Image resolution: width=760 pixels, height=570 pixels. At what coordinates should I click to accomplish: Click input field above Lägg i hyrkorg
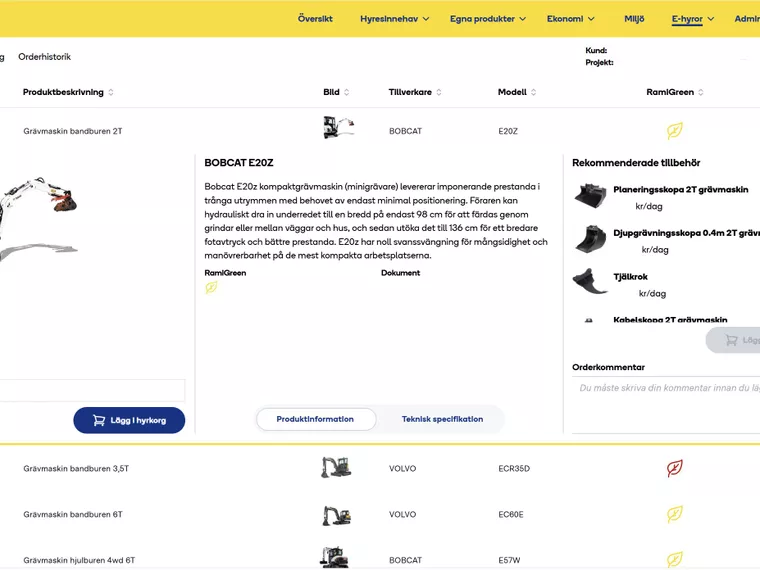tap(92, 390)
